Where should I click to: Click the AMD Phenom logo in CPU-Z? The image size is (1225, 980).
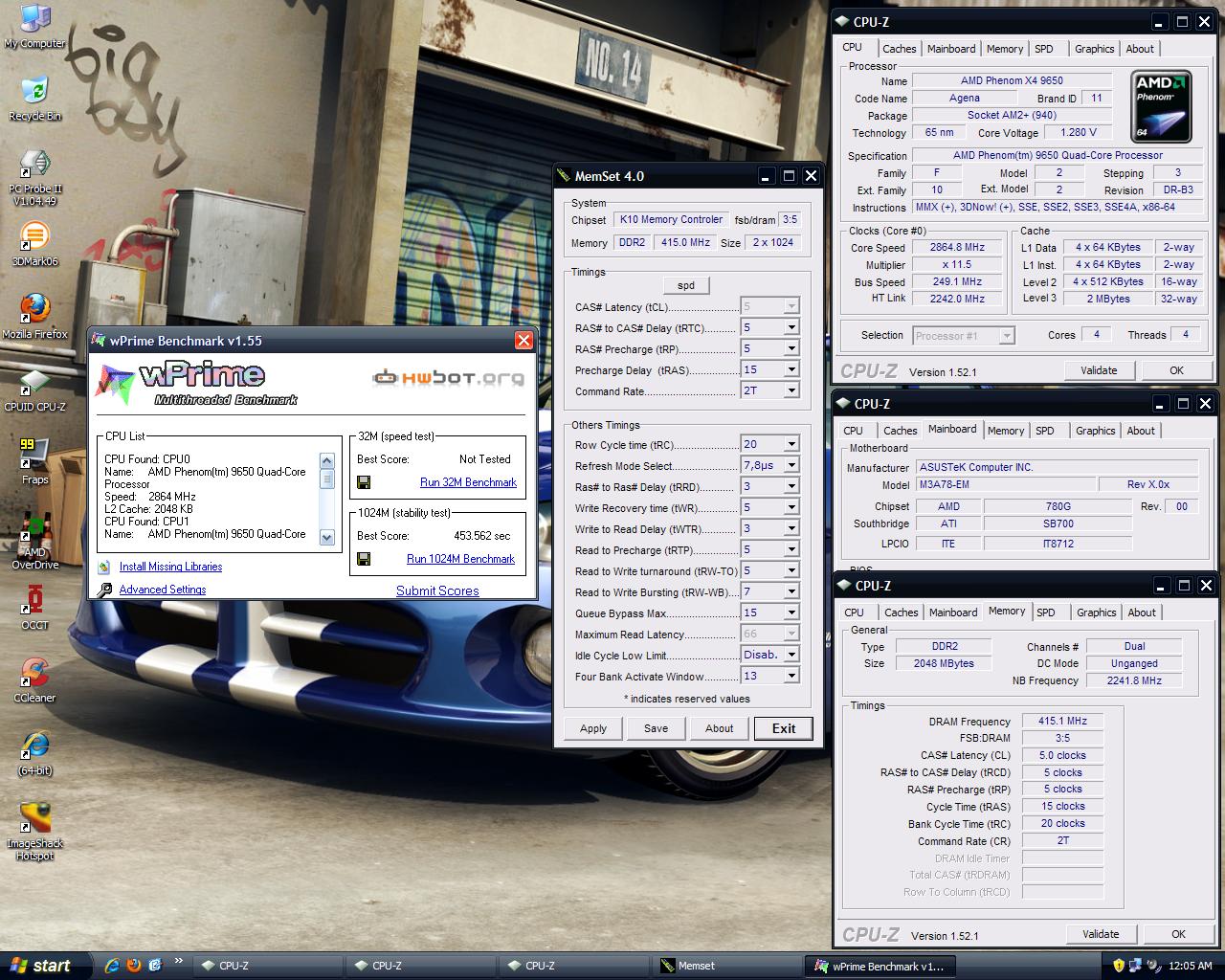[x=1161, y=106]
